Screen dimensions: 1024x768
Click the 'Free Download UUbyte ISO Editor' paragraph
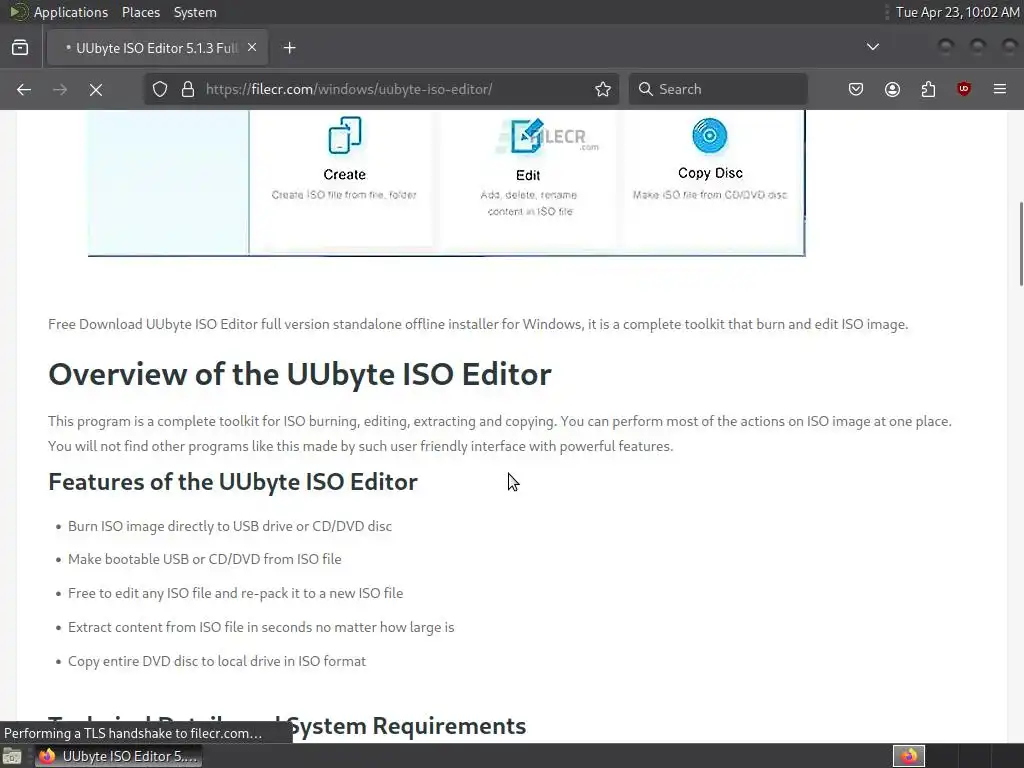pyautogui.click(x=478, y=325)
